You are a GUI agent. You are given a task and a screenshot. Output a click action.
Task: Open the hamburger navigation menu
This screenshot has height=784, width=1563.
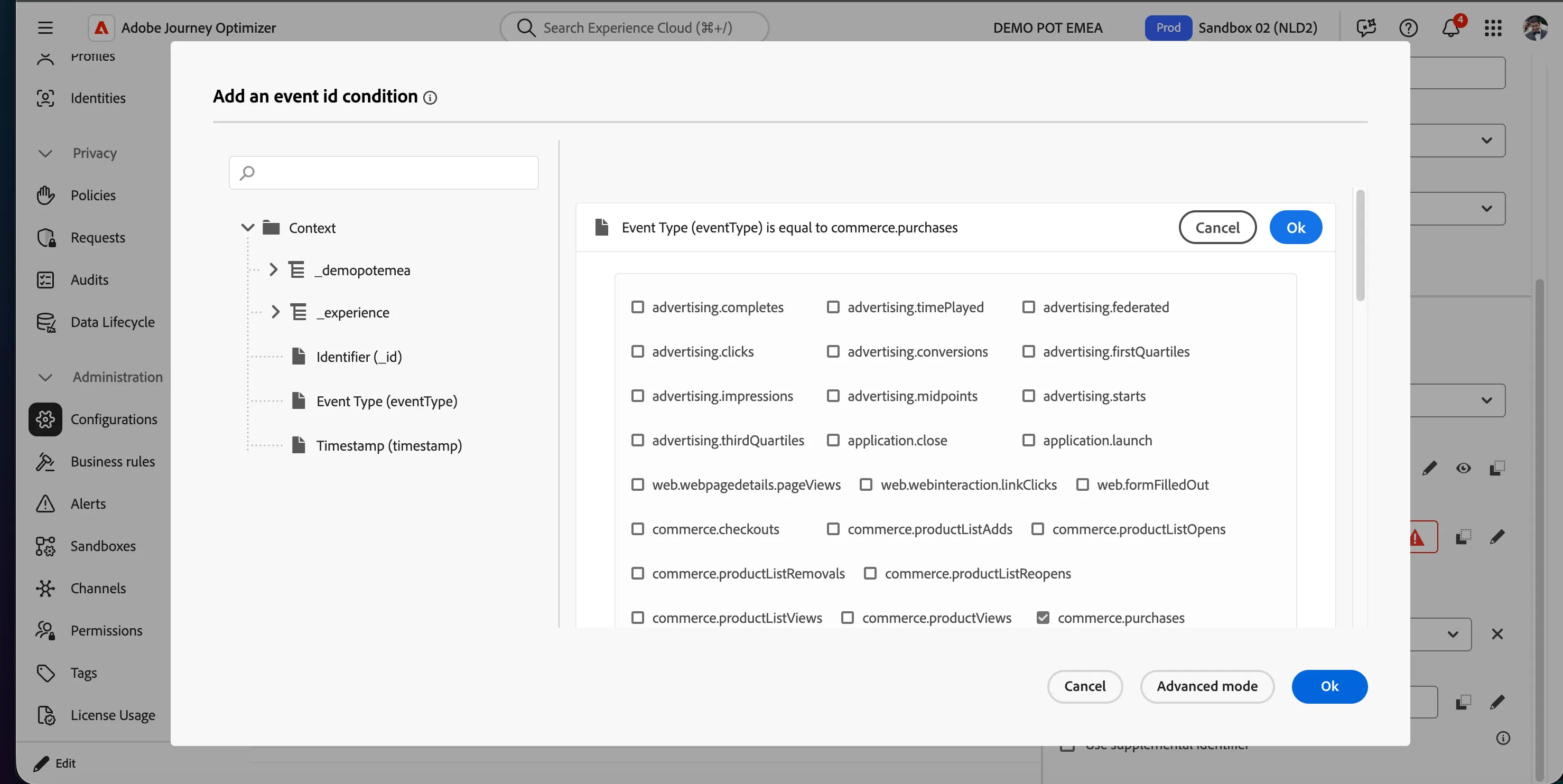tap(45, 28)
